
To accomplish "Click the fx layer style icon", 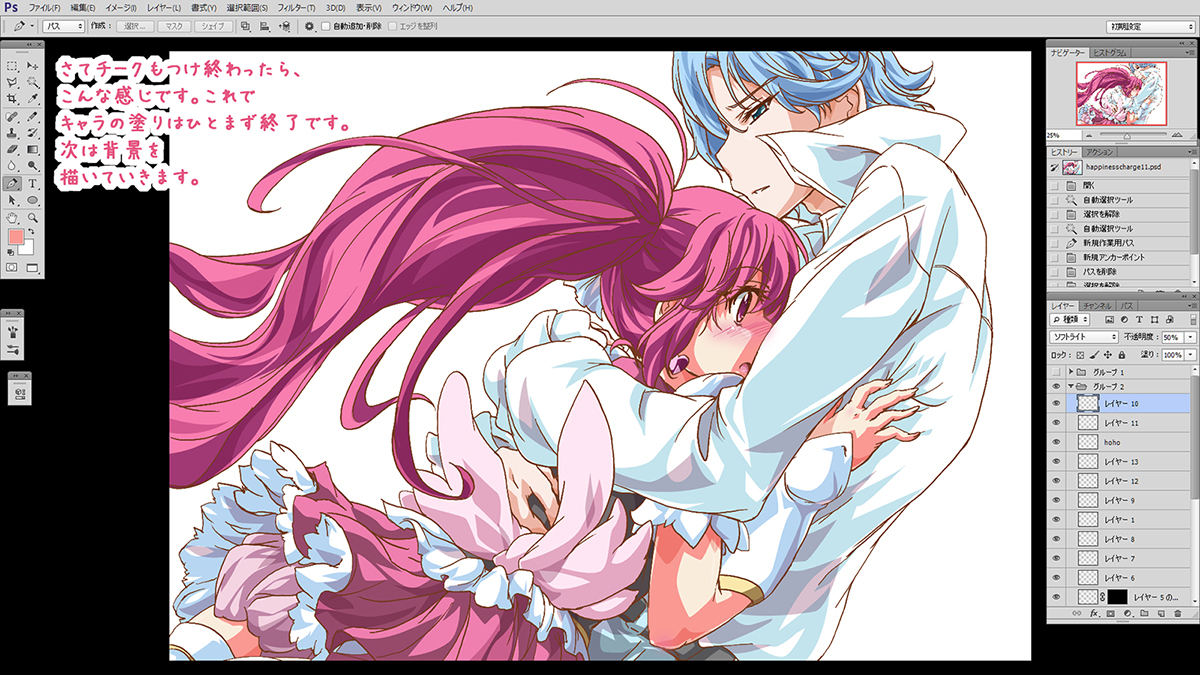I will tap(1095, 612).
